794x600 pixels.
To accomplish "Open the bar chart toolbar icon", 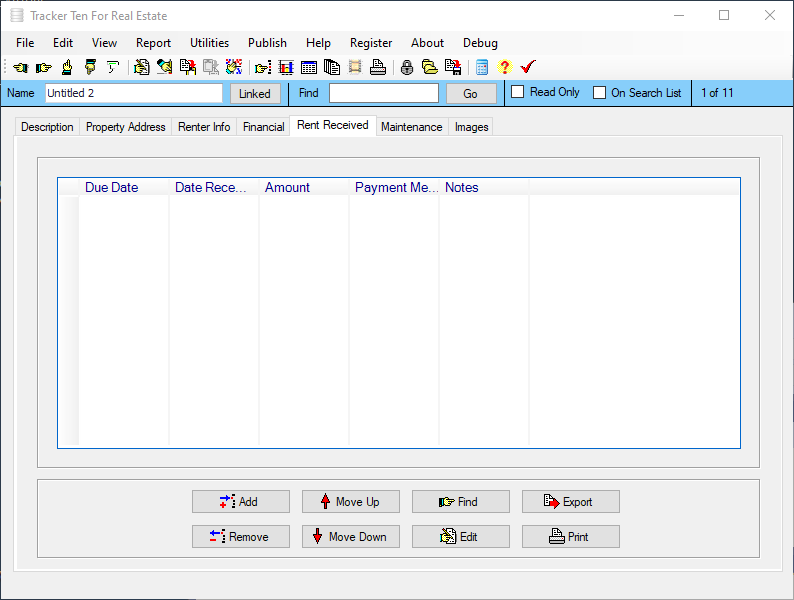I will pyautogui.click(x=286, y=67).
